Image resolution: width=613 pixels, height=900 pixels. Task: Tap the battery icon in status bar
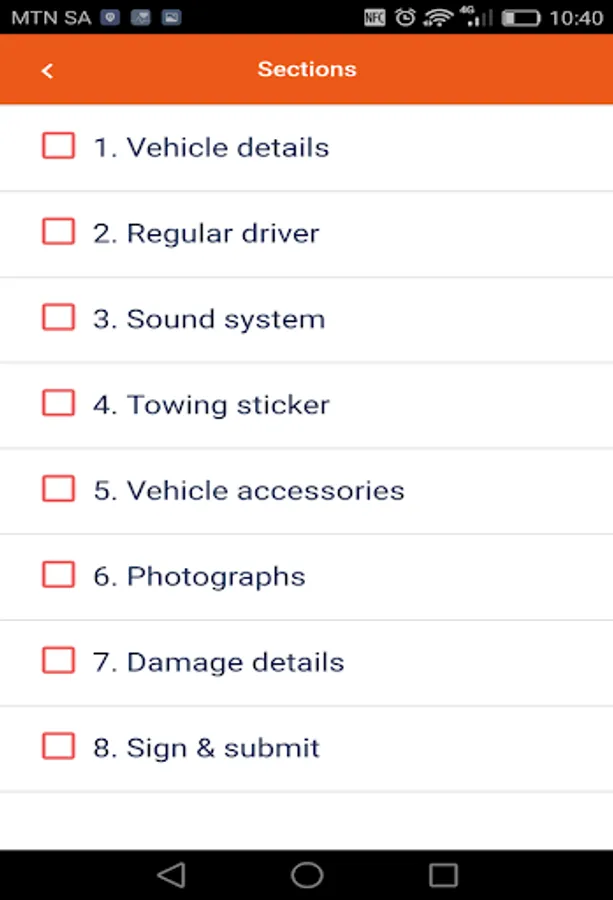[x=521, y=18]
